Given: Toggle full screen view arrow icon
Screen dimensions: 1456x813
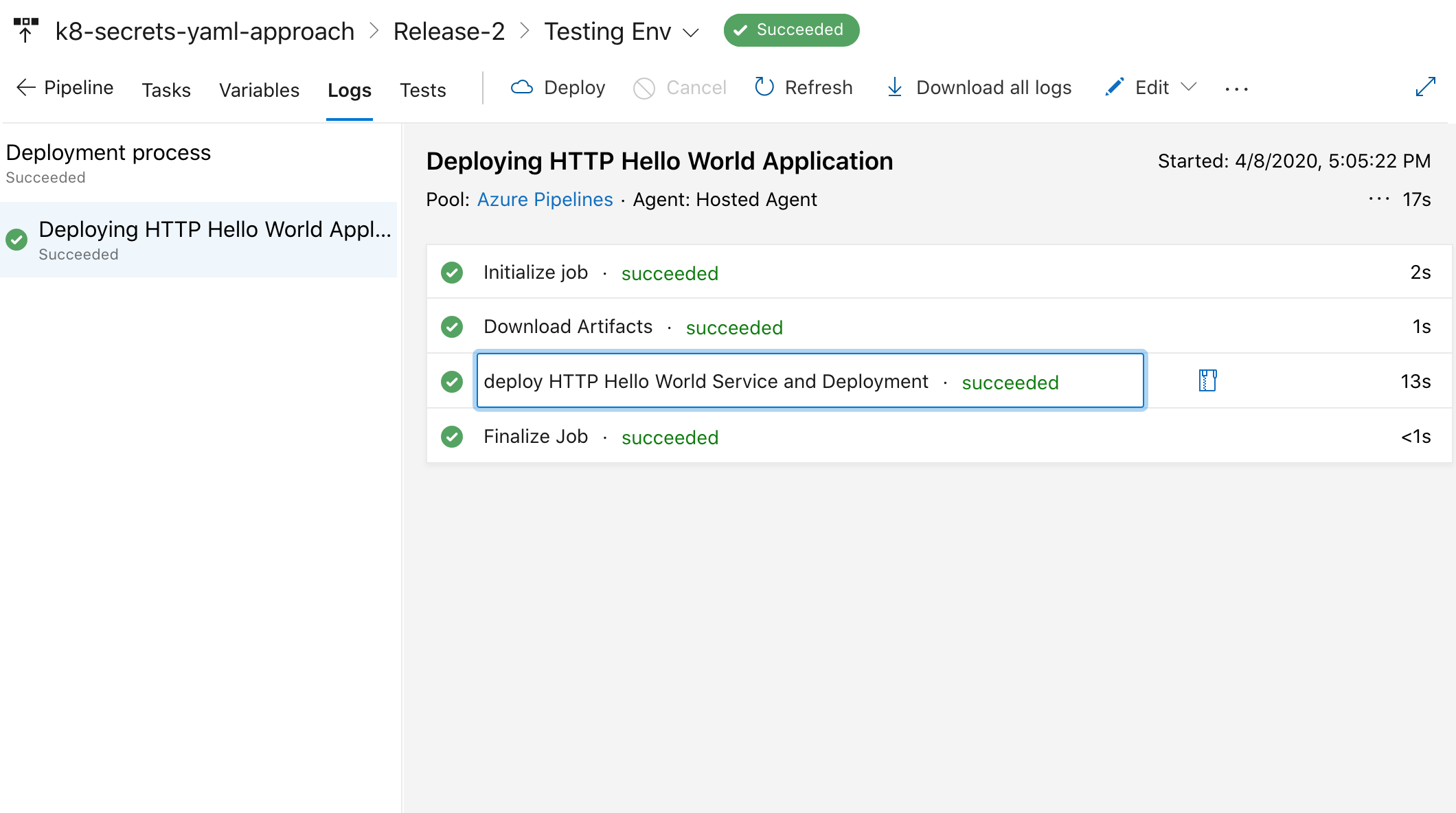Looking at the screenshot, I should 1426,87.
